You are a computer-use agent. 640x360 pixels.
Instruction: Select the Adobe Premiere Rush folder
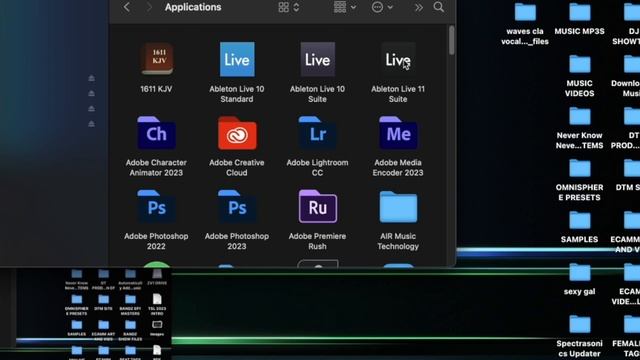(318, 206)
